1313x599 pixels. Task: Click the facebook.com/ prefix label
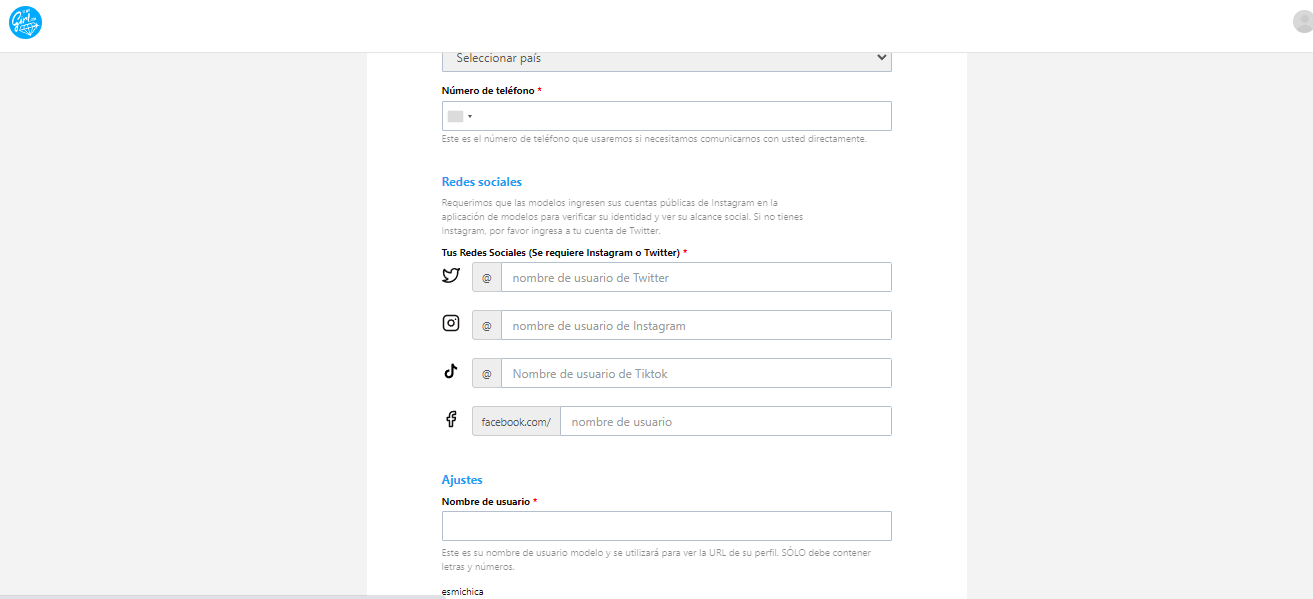point(516,422)
